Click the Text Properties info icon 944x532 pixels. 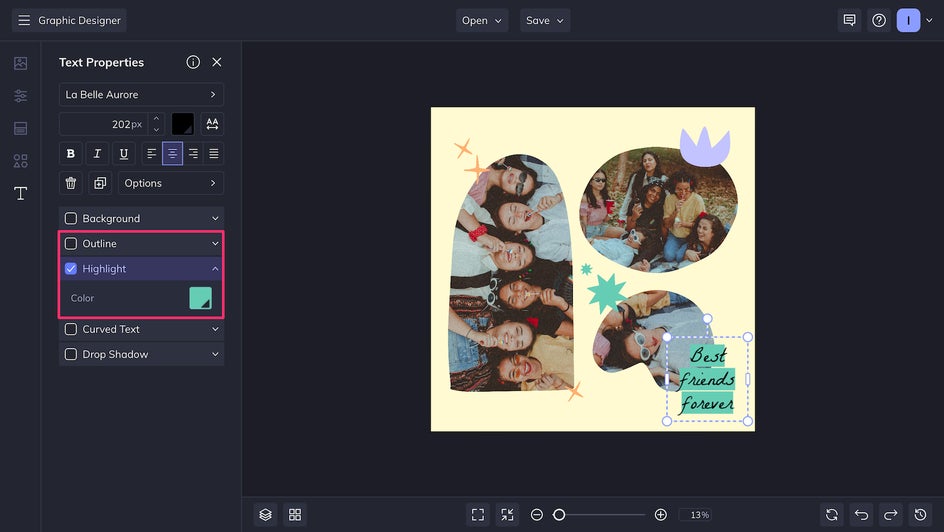tap(193, 62)
